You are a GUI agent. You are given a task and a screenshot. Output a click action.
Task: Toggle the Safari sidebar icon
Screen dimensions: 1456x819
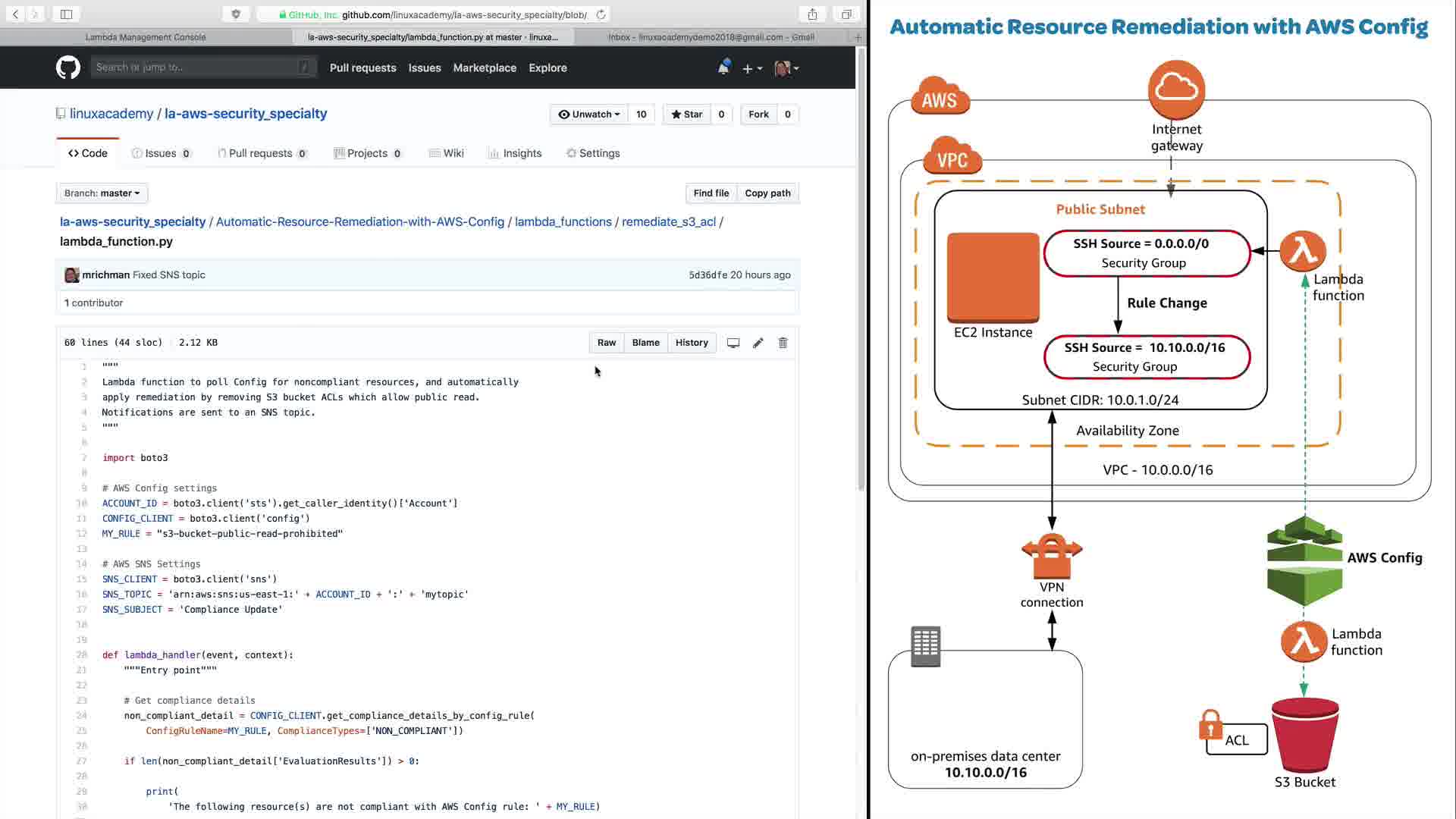pyautogui.click(x=66, y=14)
